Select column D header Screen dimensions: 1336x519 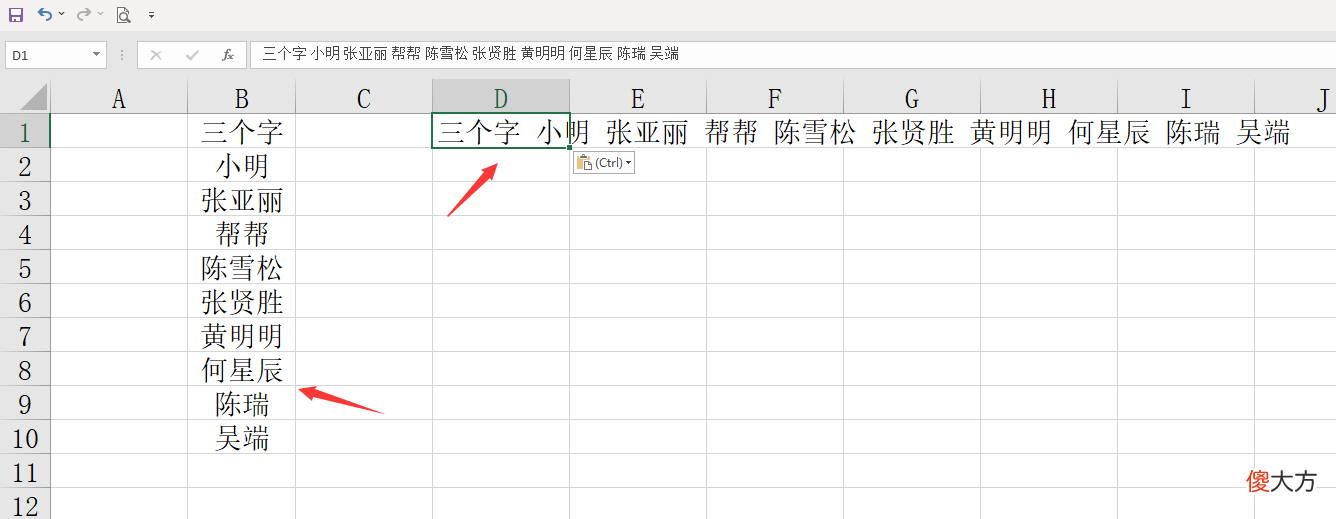point(501,98)
